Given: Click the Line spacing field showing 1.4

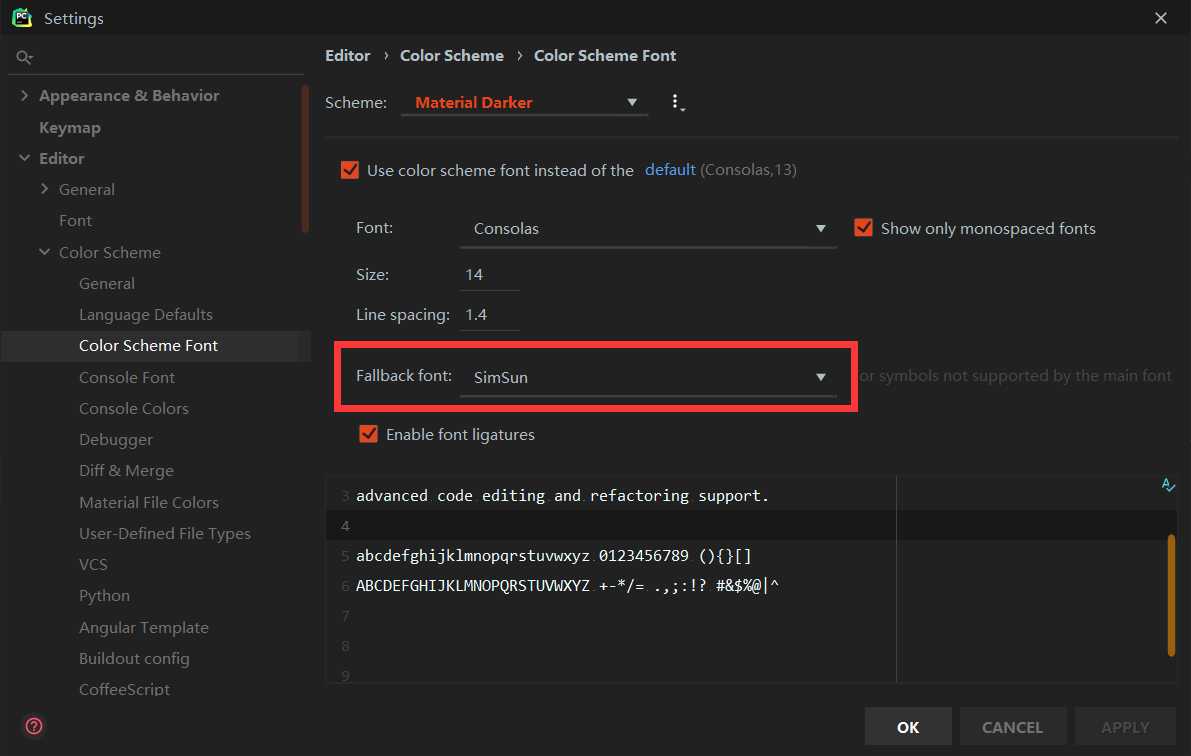Looking at the screenshot, I should pos(490,315).
